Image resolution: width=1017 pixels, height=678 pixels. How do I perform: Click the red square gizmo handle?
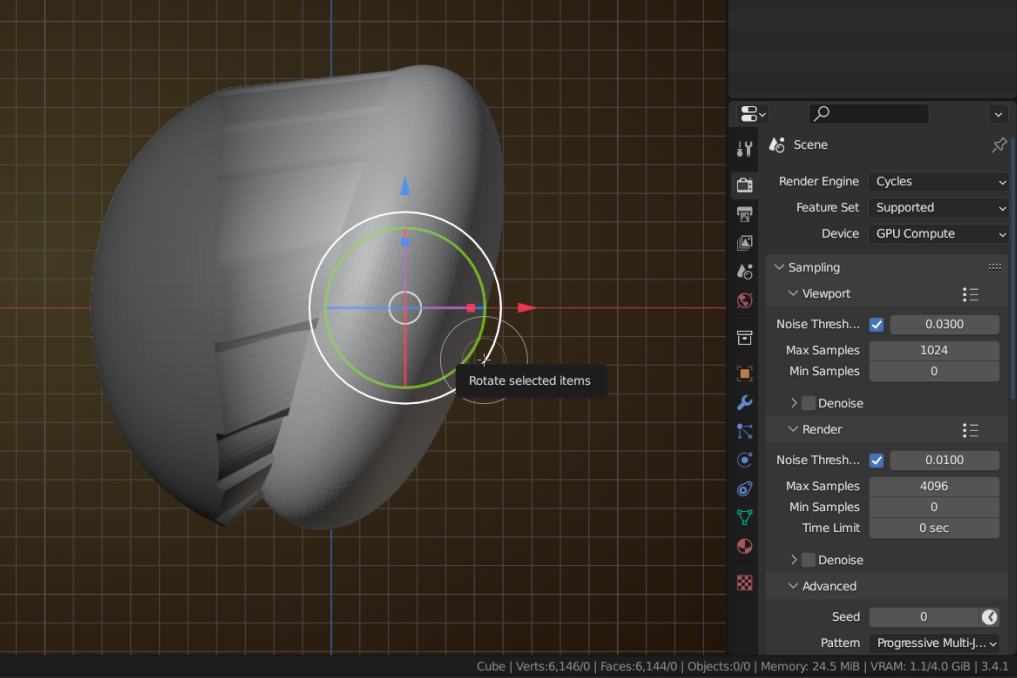pyautogui.click(x=471, y=308)
